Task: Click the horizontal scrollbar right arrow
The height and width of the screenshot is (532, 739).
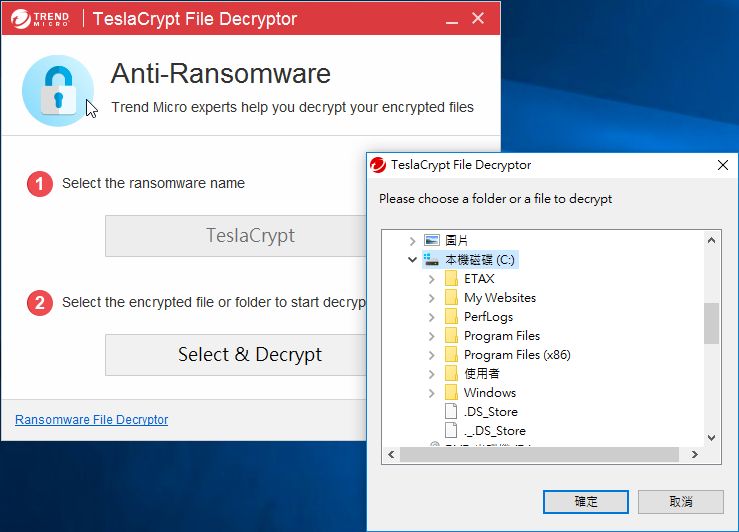Action: 695,454
